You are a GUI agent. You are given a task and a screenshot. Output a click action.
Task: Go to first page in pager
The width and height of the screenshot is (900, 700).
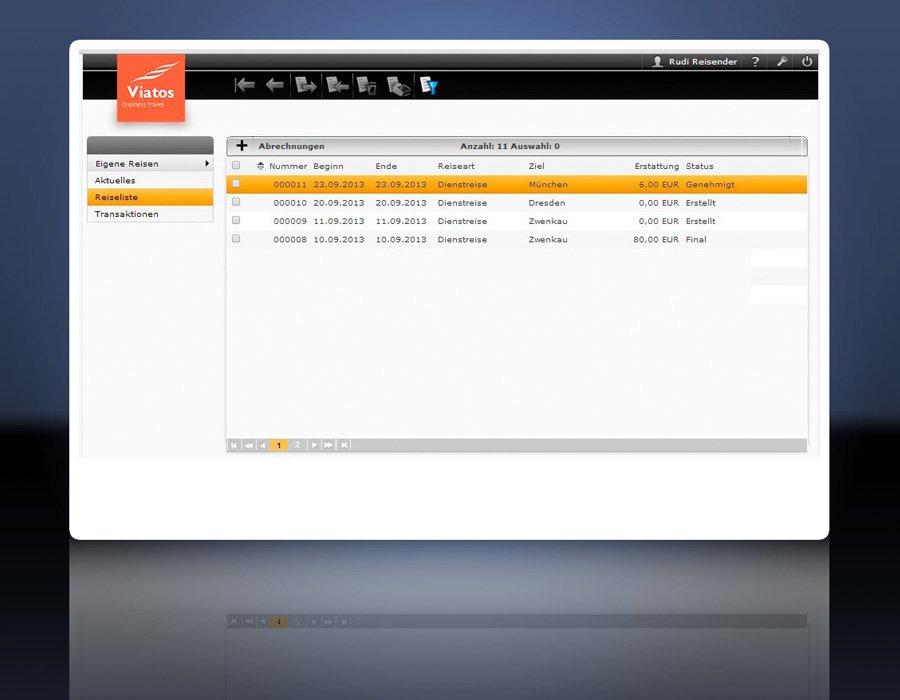click(x=234, y=445)
